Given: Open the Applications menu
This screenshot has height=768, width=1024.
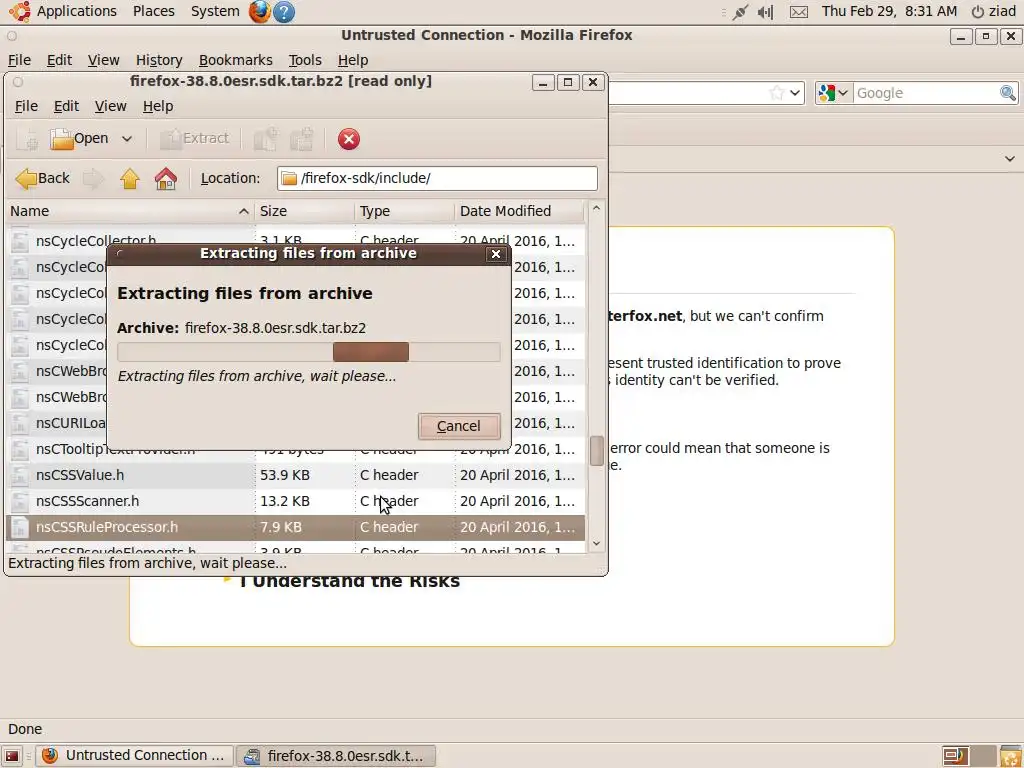Looking at the screenshot, I should 76,11.
